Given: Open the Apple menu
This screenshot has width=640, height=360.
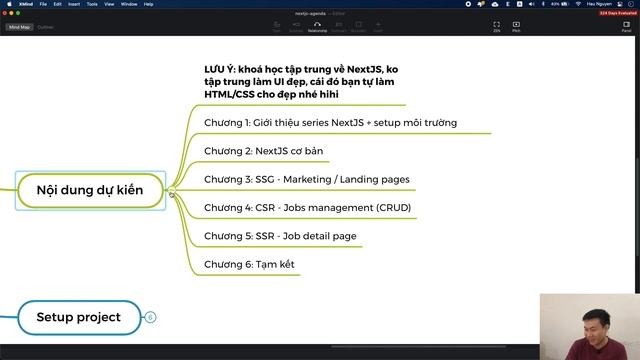Looking at the screenshot, I should 9,4.
